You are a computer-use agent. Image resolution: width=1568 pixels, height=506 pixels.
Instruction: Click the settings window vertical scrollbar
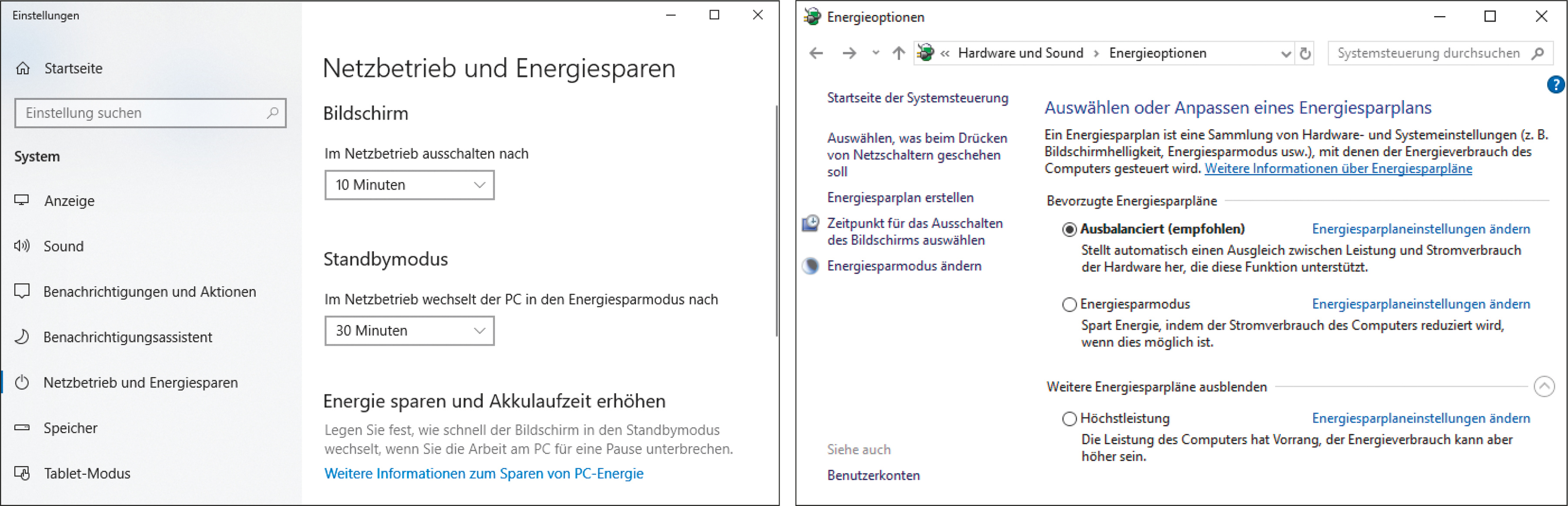[776, 219]
